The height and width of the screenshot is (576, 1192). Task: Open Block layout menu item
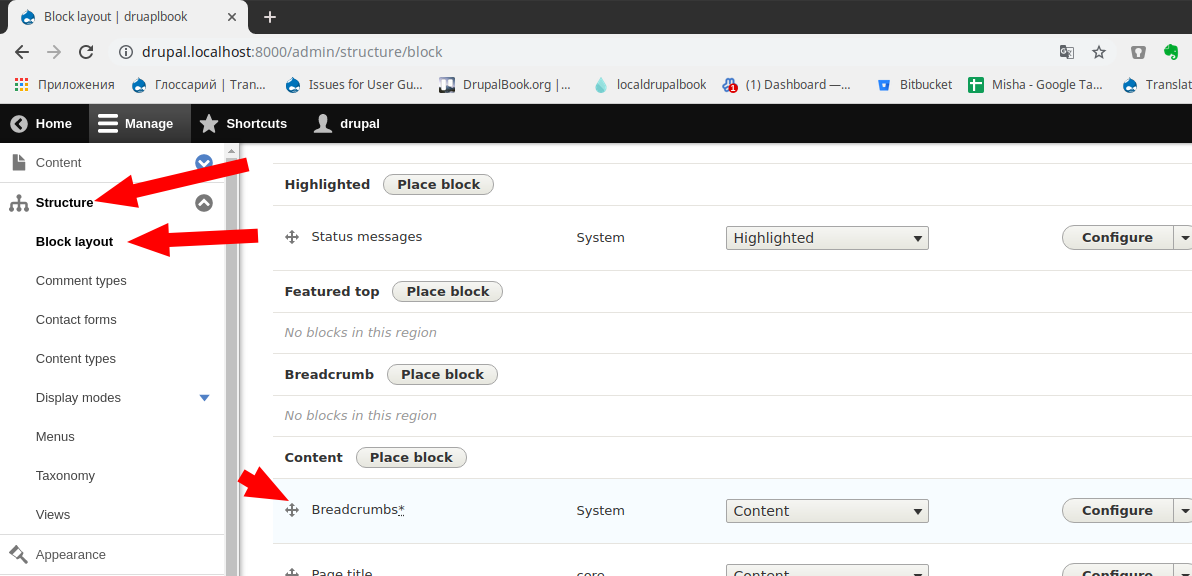click(x=74, y=242)
